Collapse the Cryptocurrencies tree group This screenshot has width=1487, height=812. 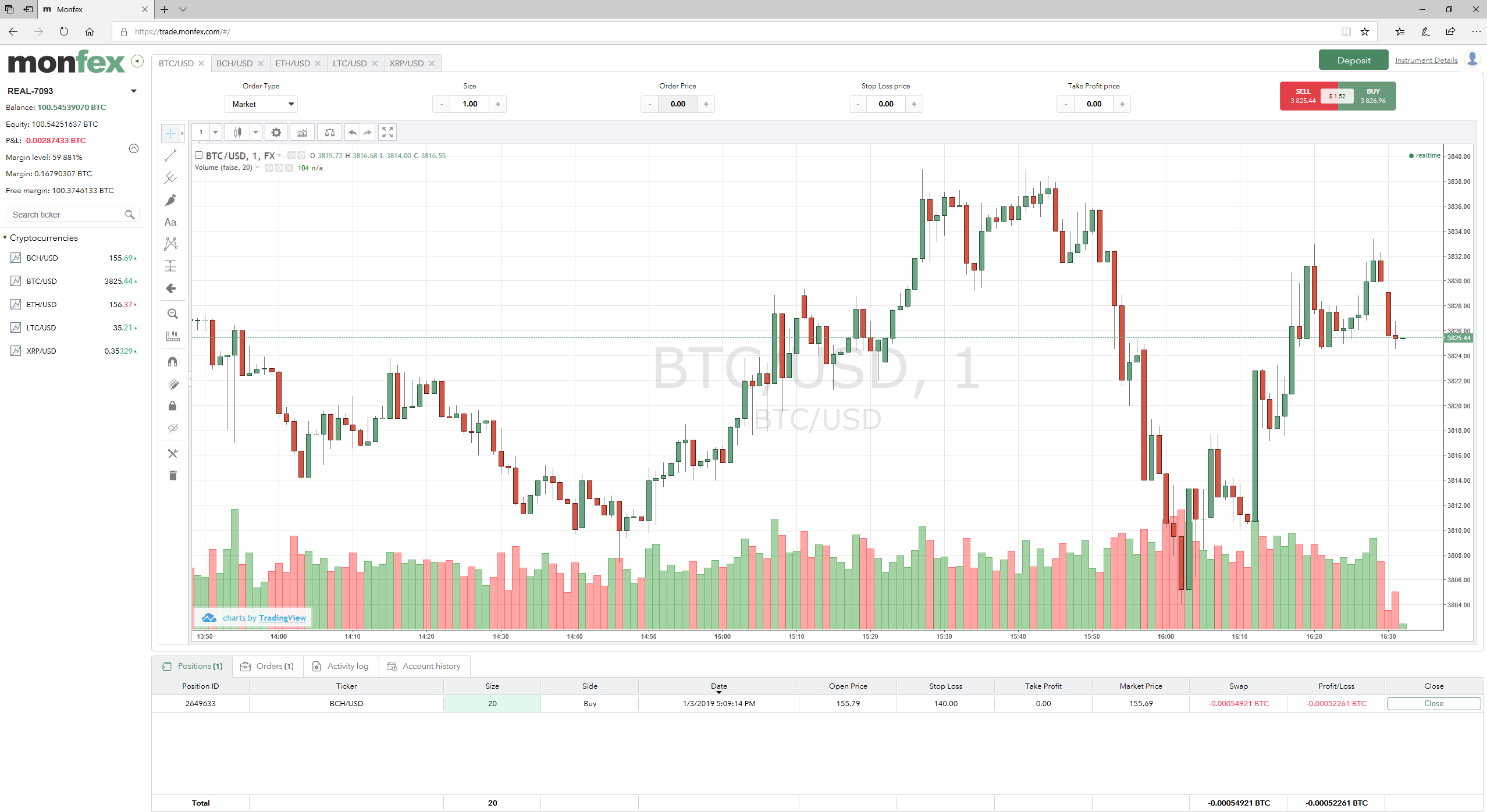(5, 237)
